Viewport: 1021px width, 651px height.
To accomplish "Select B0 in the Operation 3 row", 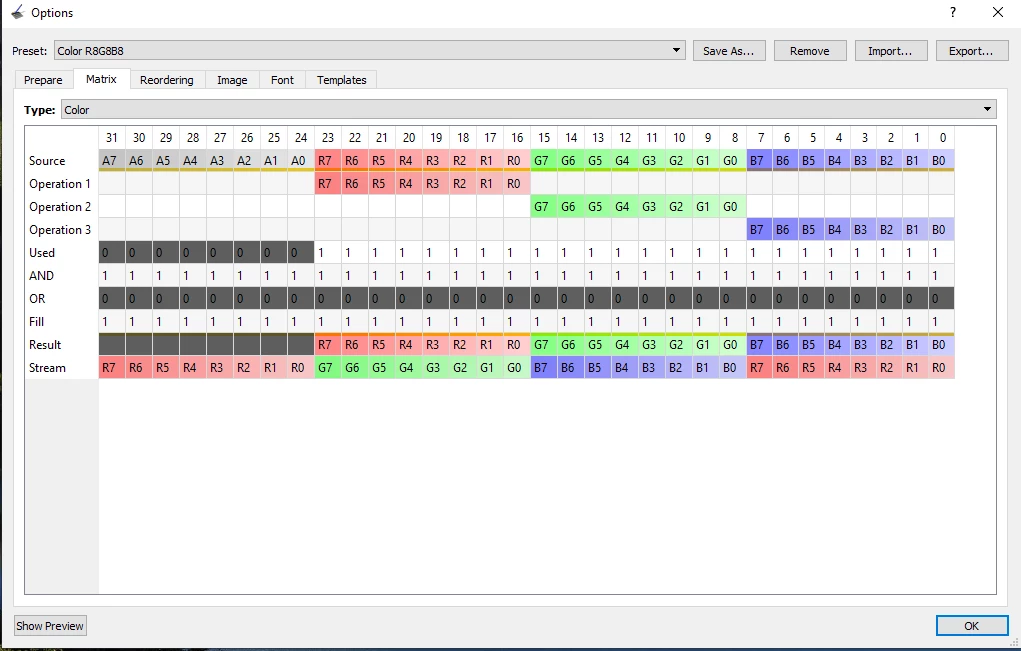I will coord(942,229).
